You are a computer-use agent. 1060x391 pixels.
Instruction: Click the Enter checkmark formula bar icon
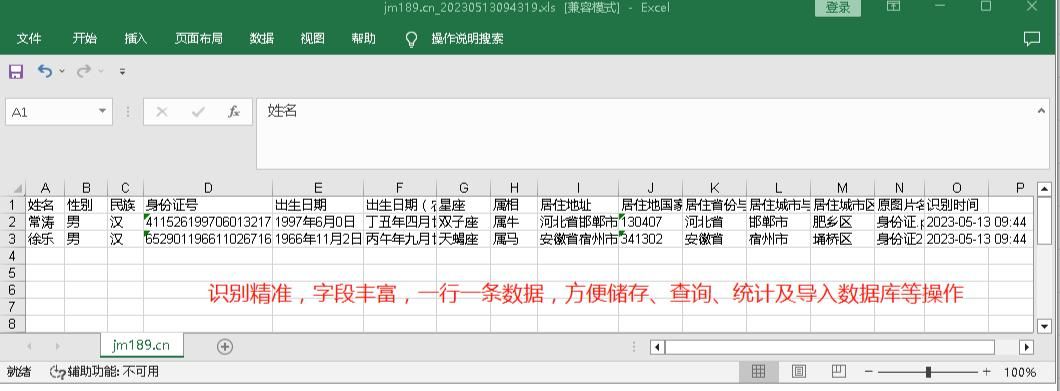[x=198, y=112]
